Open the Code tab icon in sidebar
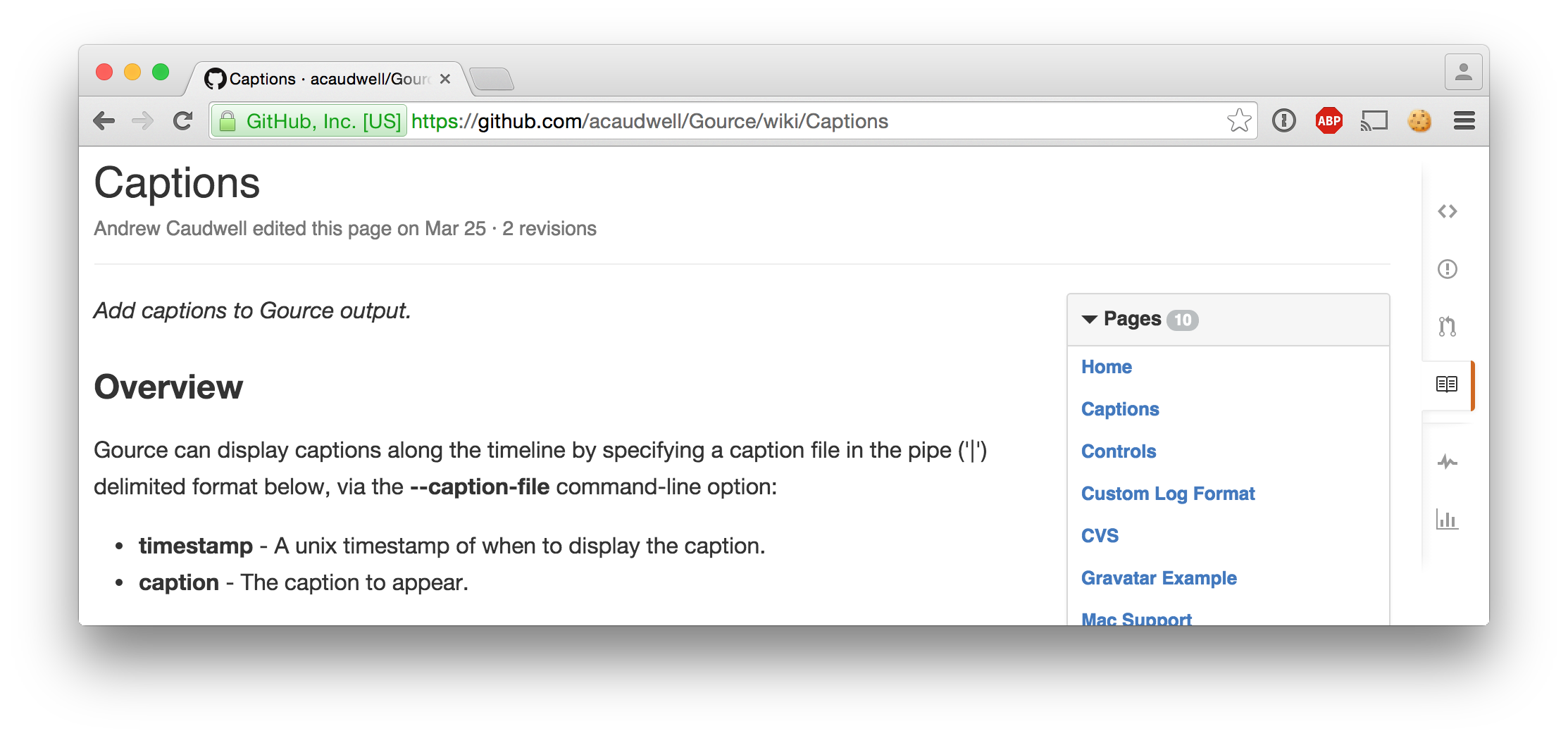The image size is (1568, 738). 1447,211
